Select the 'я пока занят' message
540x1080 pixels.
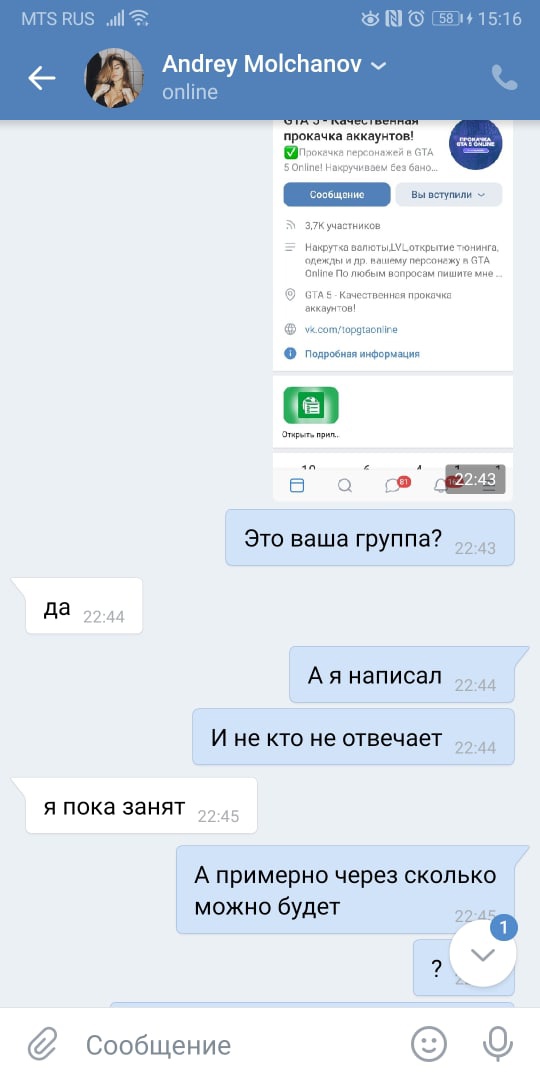[x=141, y=806]
